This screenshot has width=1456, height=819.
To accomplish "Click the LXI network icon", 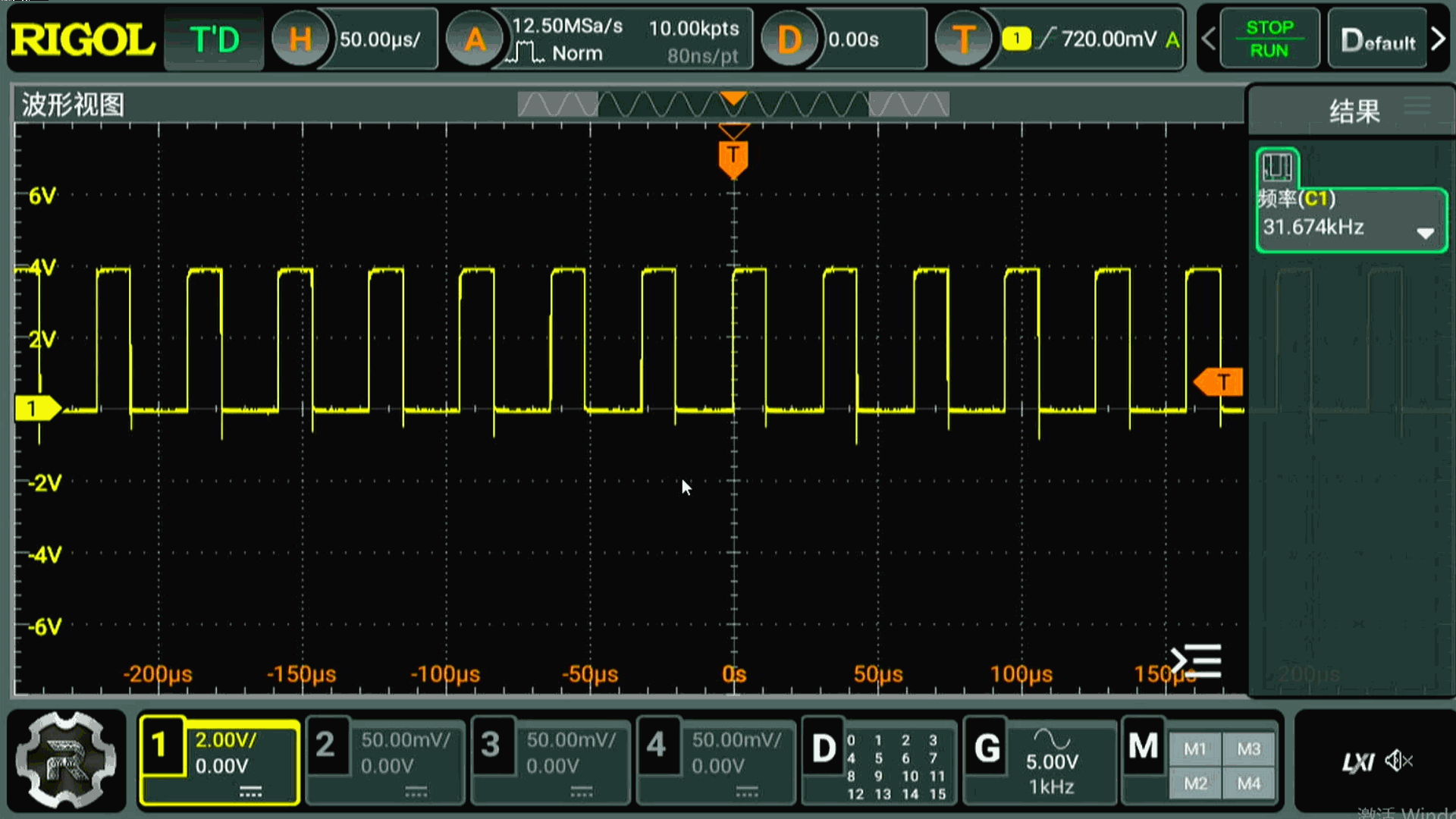I will [x=1357, y=762].
